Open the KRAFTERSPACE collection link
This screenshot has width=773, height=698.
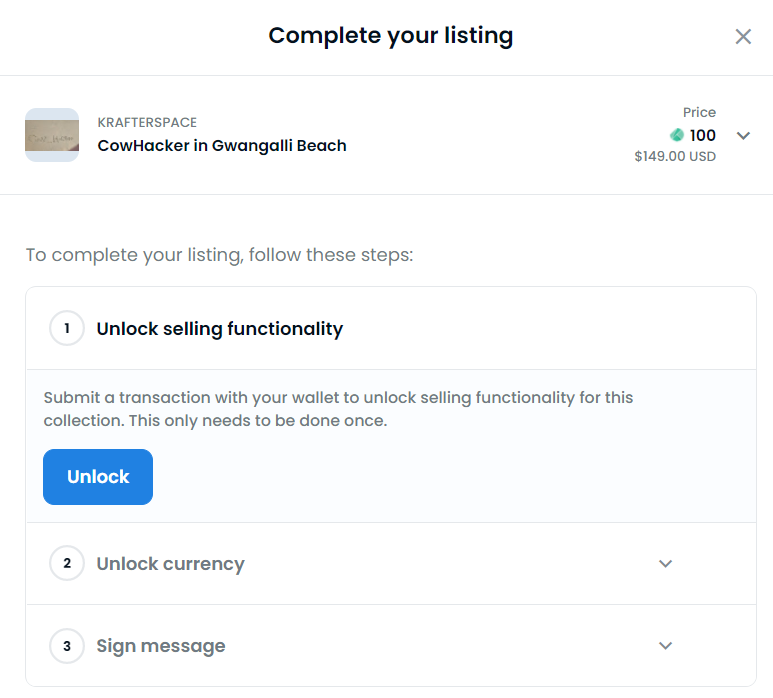[147, 122]
